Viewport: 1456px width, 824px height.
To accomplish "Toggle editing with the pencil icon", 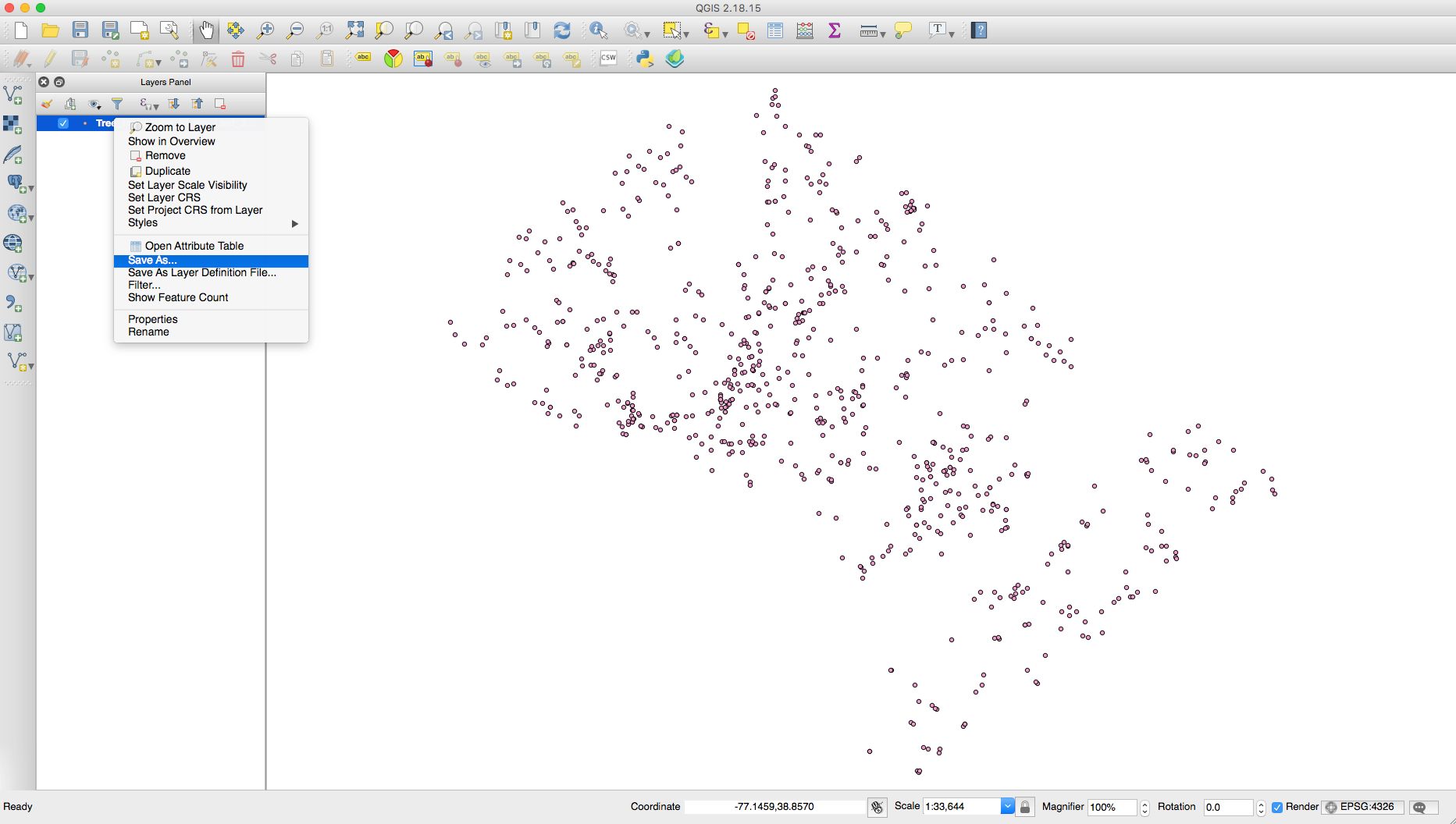I will click(50, 58).
